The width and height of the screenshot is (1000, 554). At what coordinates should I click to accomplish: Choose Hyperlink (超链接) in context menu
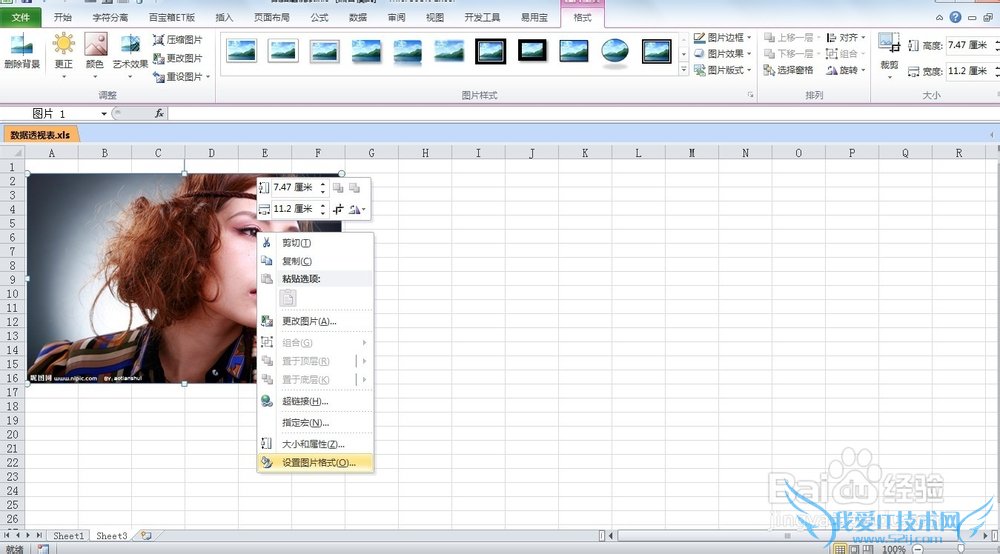click(315, 401)
